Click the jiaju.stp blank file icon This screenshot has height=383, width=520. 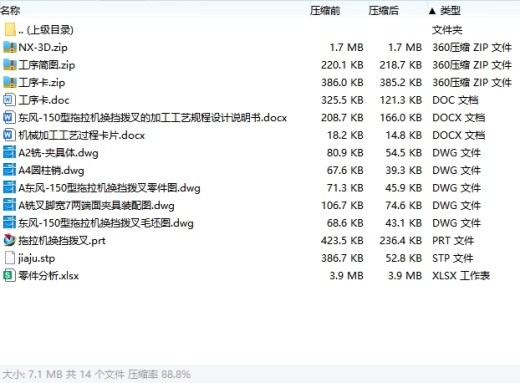[10, 258]
